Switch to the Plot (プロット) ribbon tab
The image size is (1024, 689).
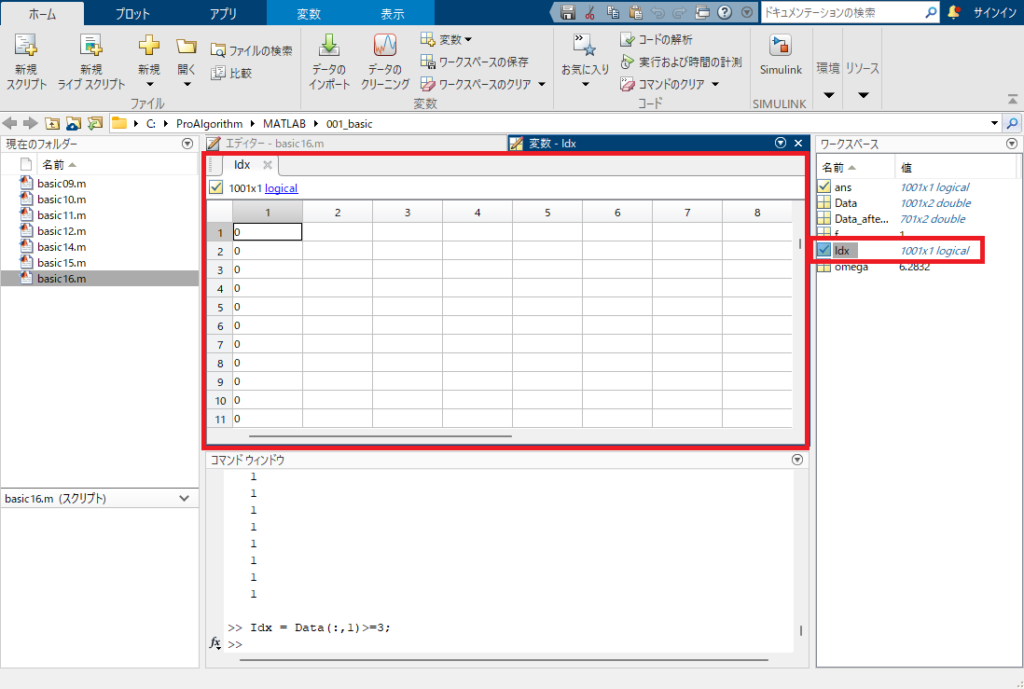coord(133,14)
